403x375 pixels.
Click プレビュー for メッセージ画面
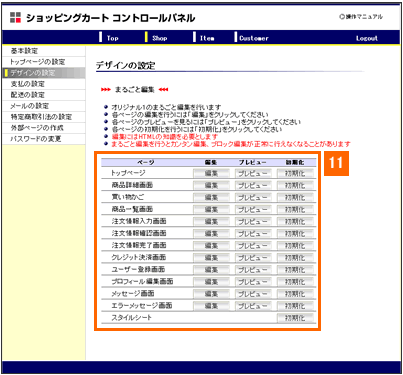point(253,294)
